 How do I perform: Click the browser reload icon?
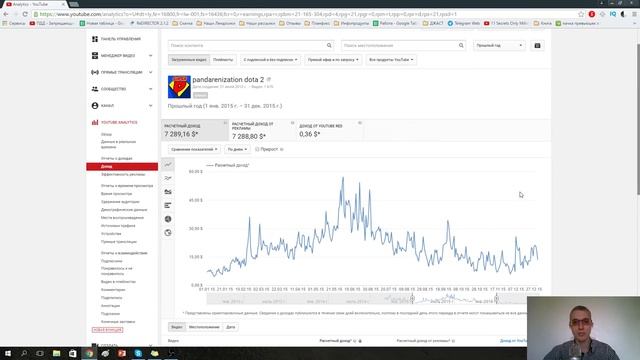click(x=25, y=14)
